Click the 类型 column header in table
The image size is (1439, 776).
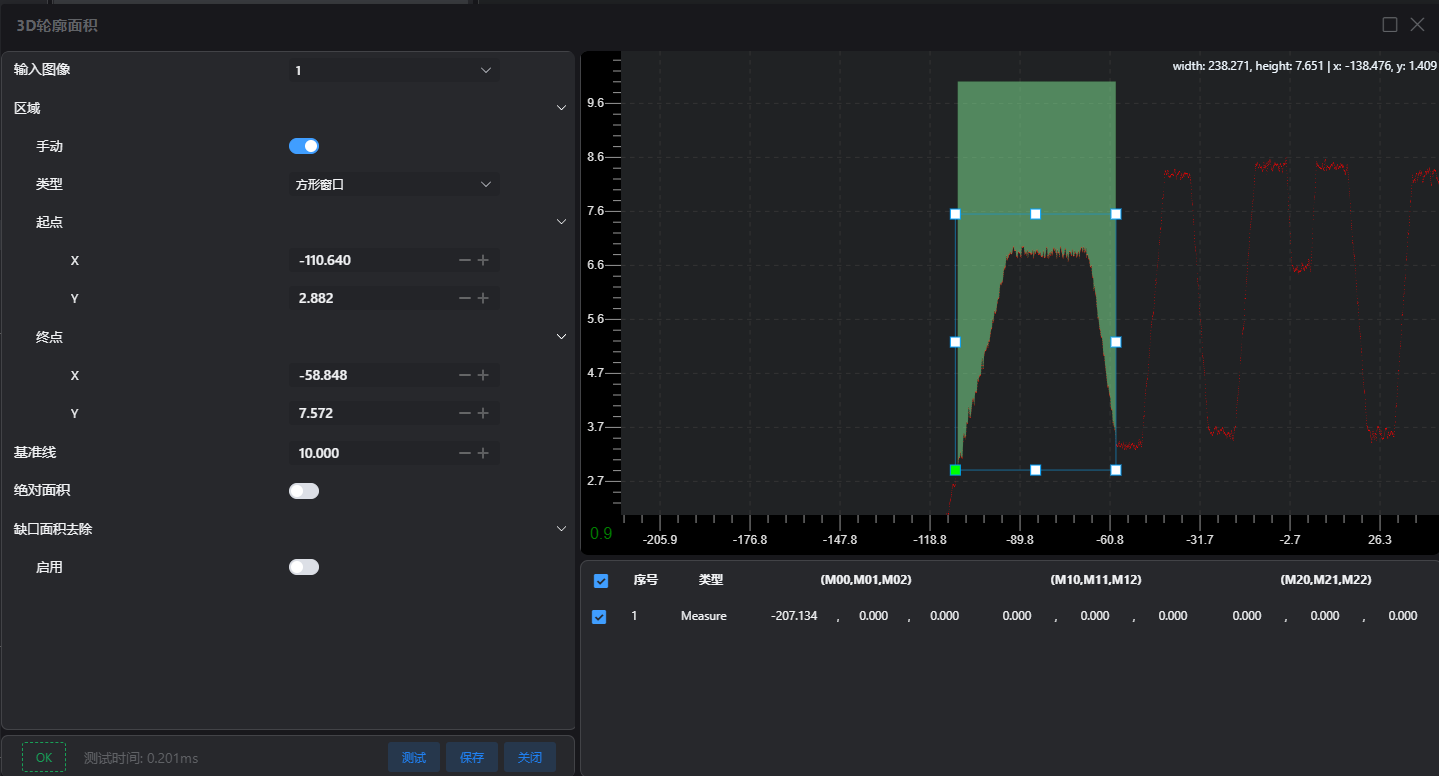point(711,580)
